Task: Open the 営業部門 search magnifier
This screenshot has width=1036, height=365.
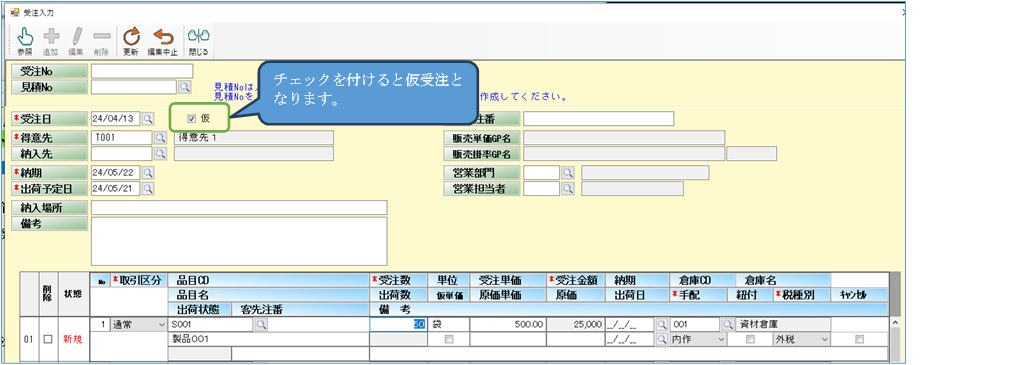Action: [568, 173]
